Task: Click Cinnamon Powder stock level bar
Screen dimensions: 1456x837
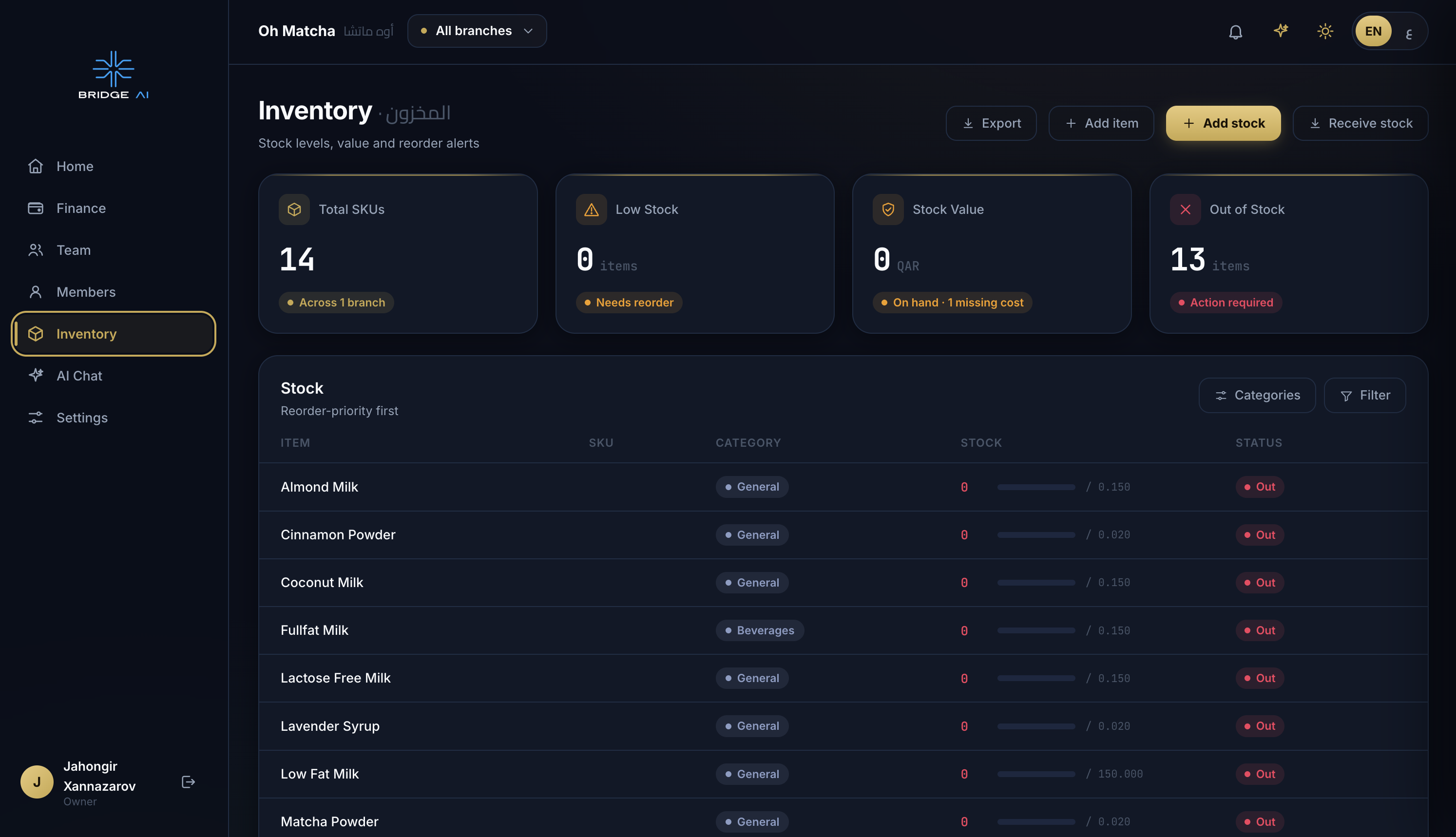Action: pos(1036,534)
